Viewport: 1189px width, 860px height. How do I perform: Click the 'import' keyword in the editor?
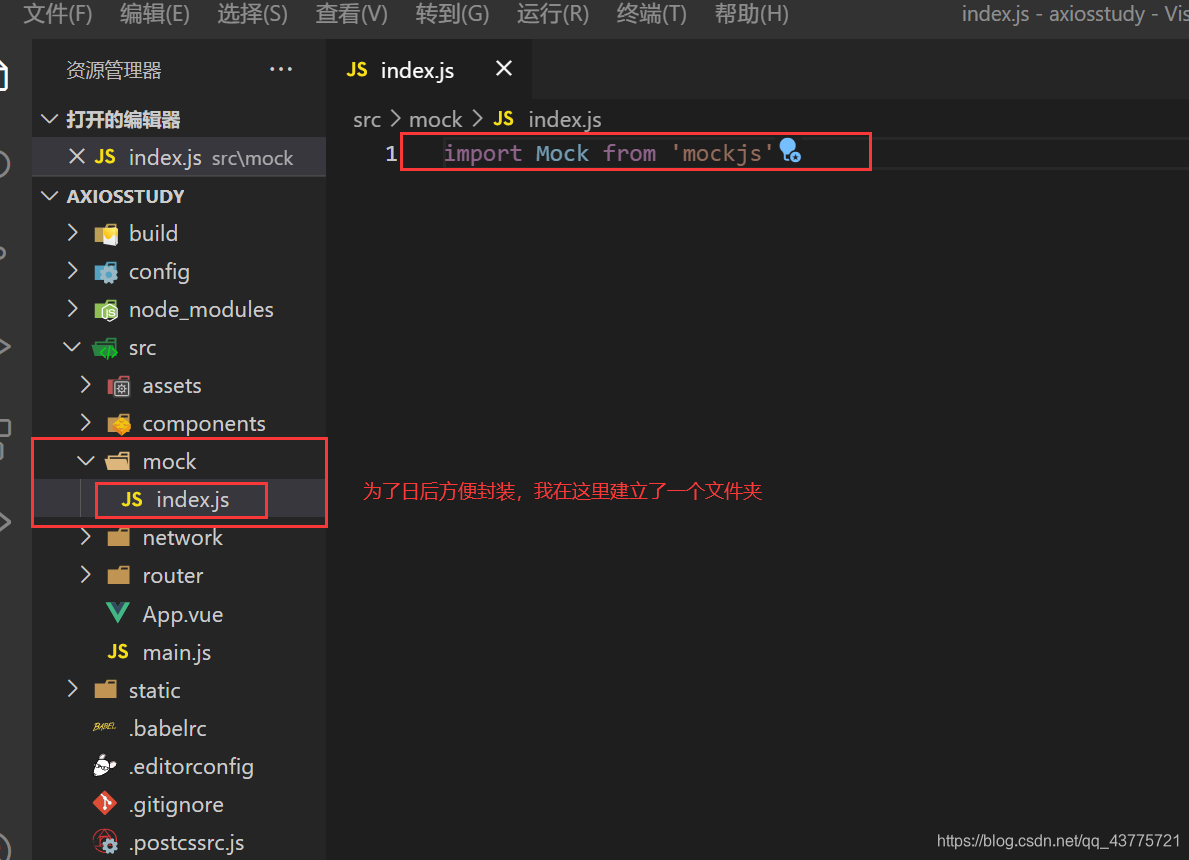[482, 153]
